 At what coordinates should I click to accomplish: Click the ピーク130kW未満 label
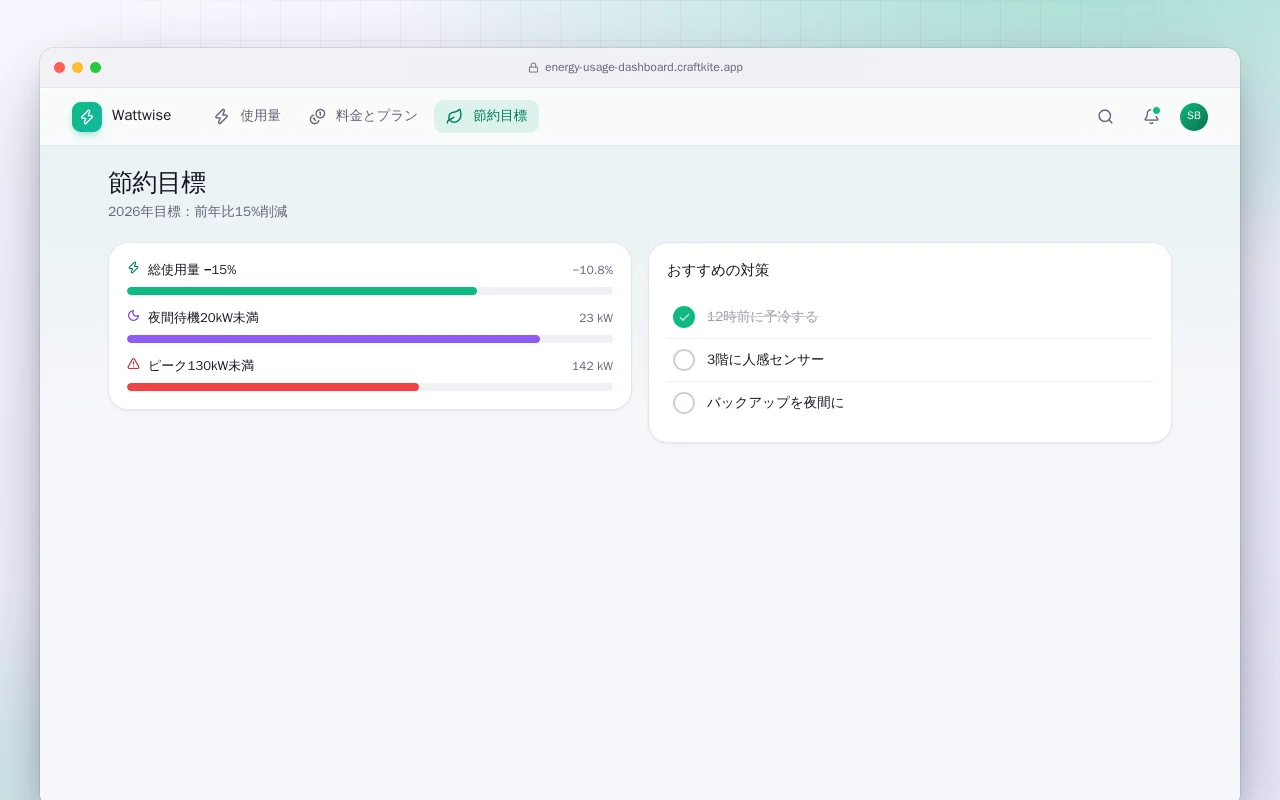pyautogui.click(x=201, y=366)
